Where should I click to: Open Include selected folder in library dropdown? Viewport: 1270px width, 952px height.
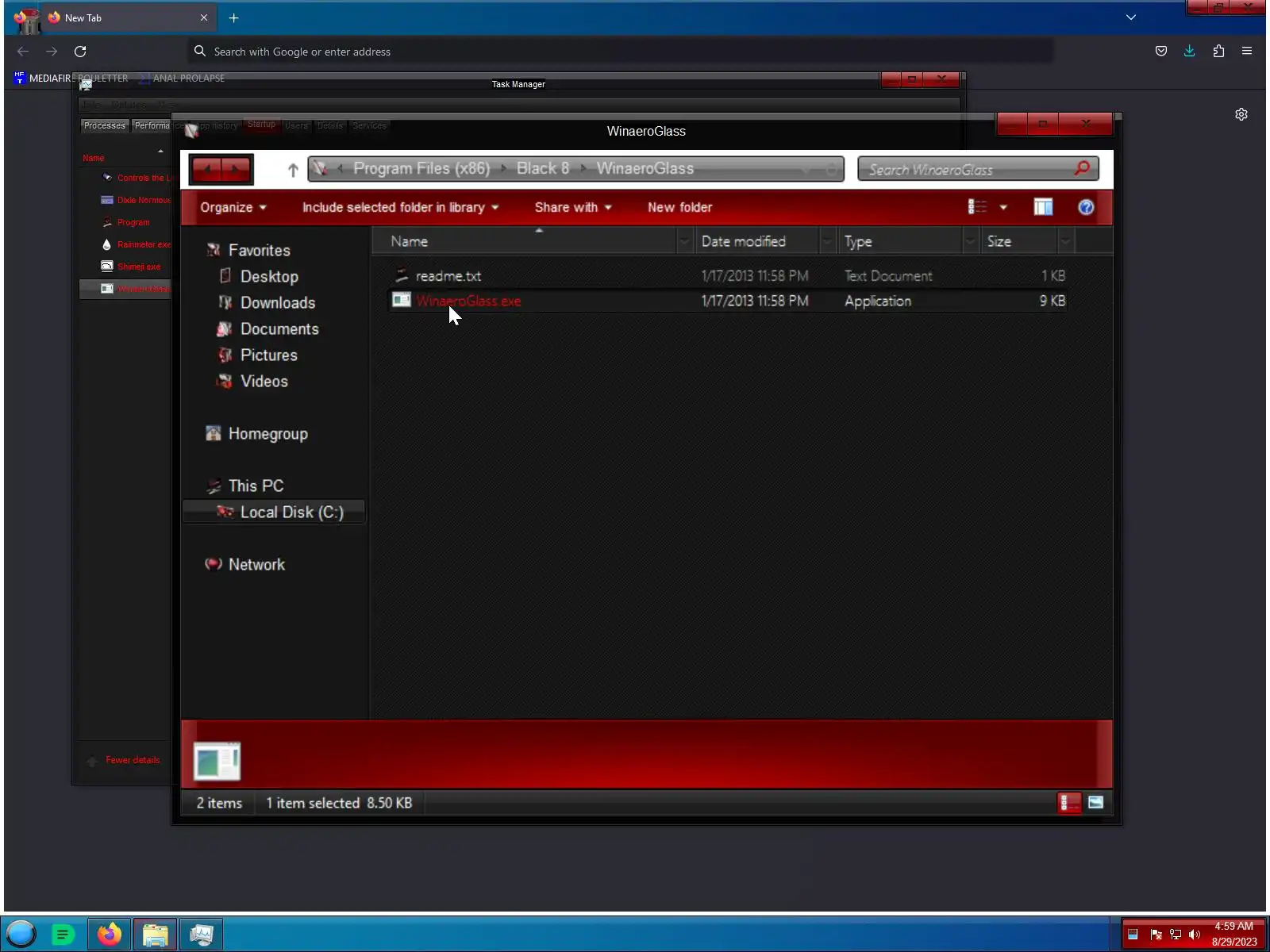[x=400, y=207]
